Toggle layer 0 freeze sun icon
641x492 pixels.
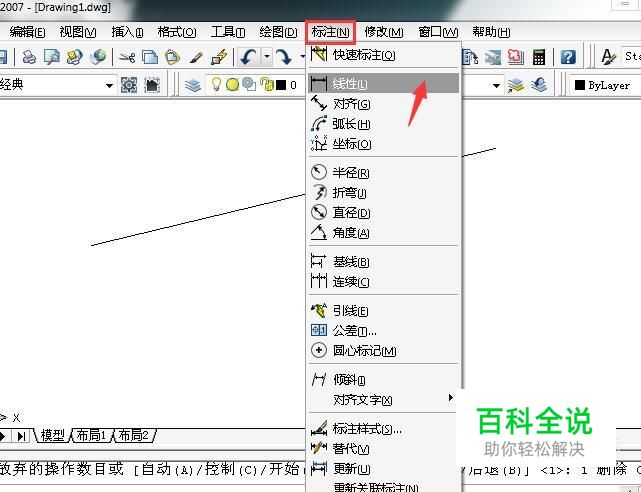point(232,85)
